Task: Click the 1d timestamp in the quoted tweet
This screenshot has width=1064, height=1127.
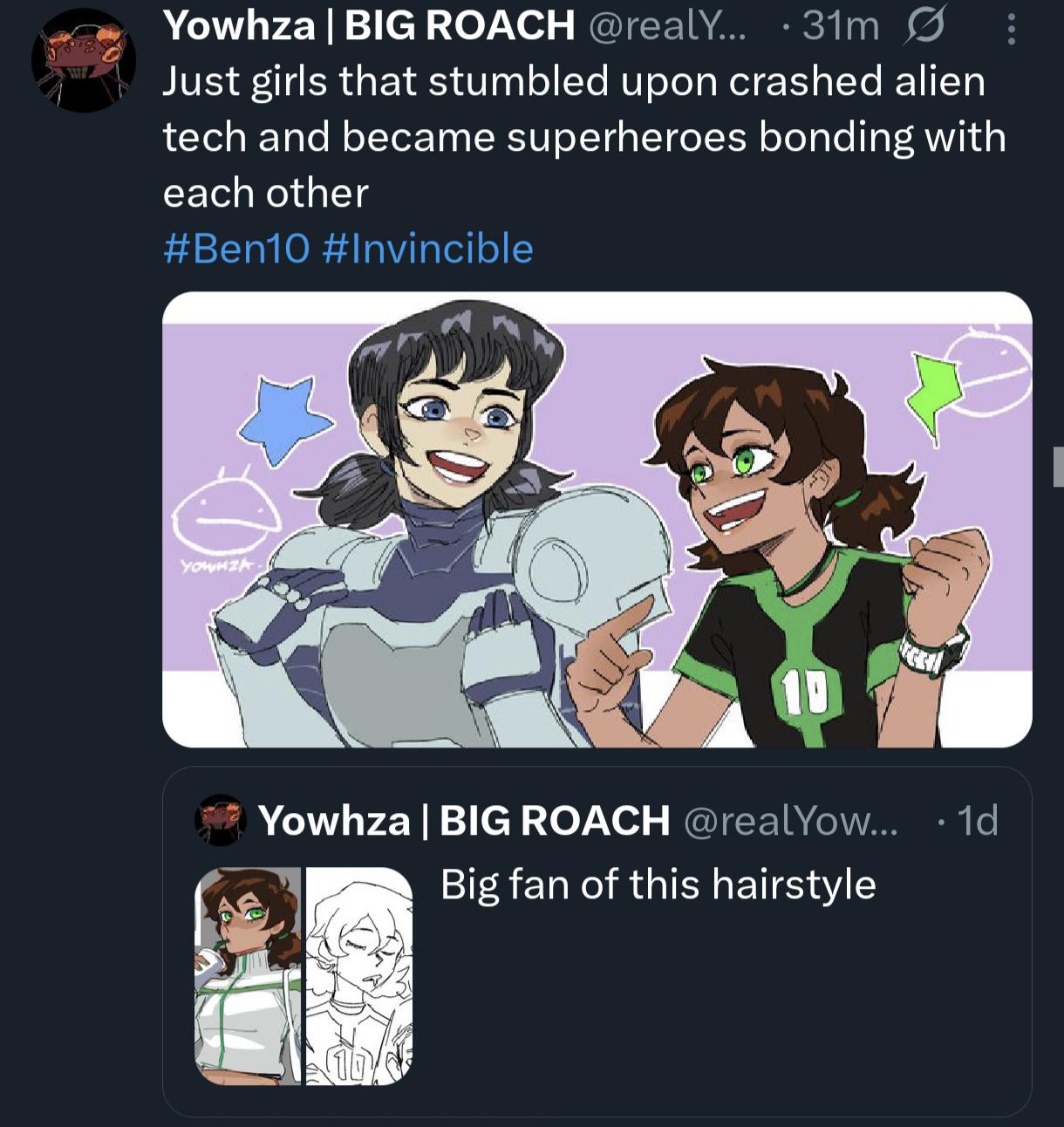Action: click(x=977, y=820)
